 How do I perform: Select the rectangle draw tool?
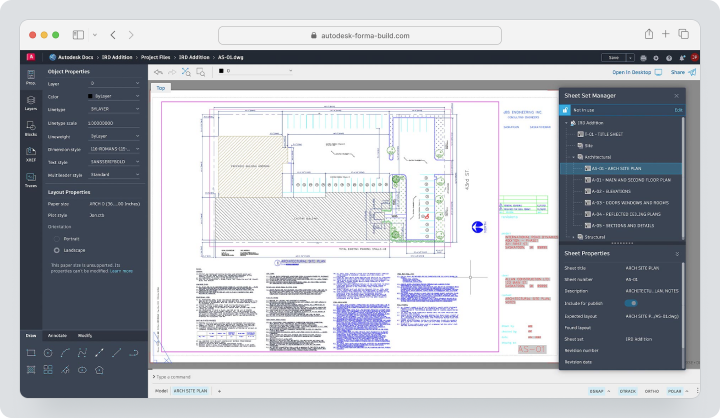coord(31,353)
